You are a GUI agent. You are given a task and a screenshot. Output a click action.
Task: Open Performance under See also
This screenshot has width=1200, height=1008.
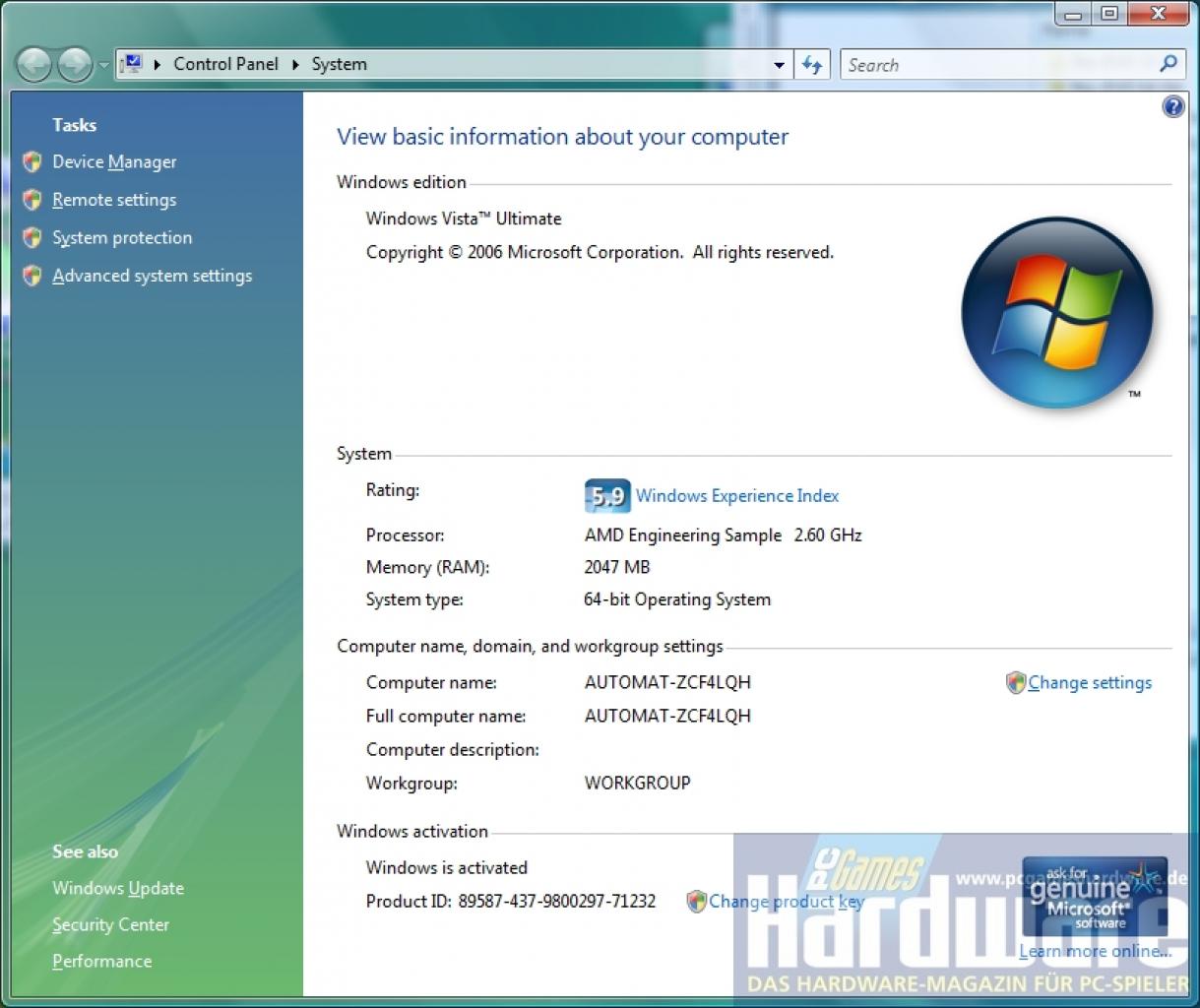pyautogui.click(x=101, y=961)
